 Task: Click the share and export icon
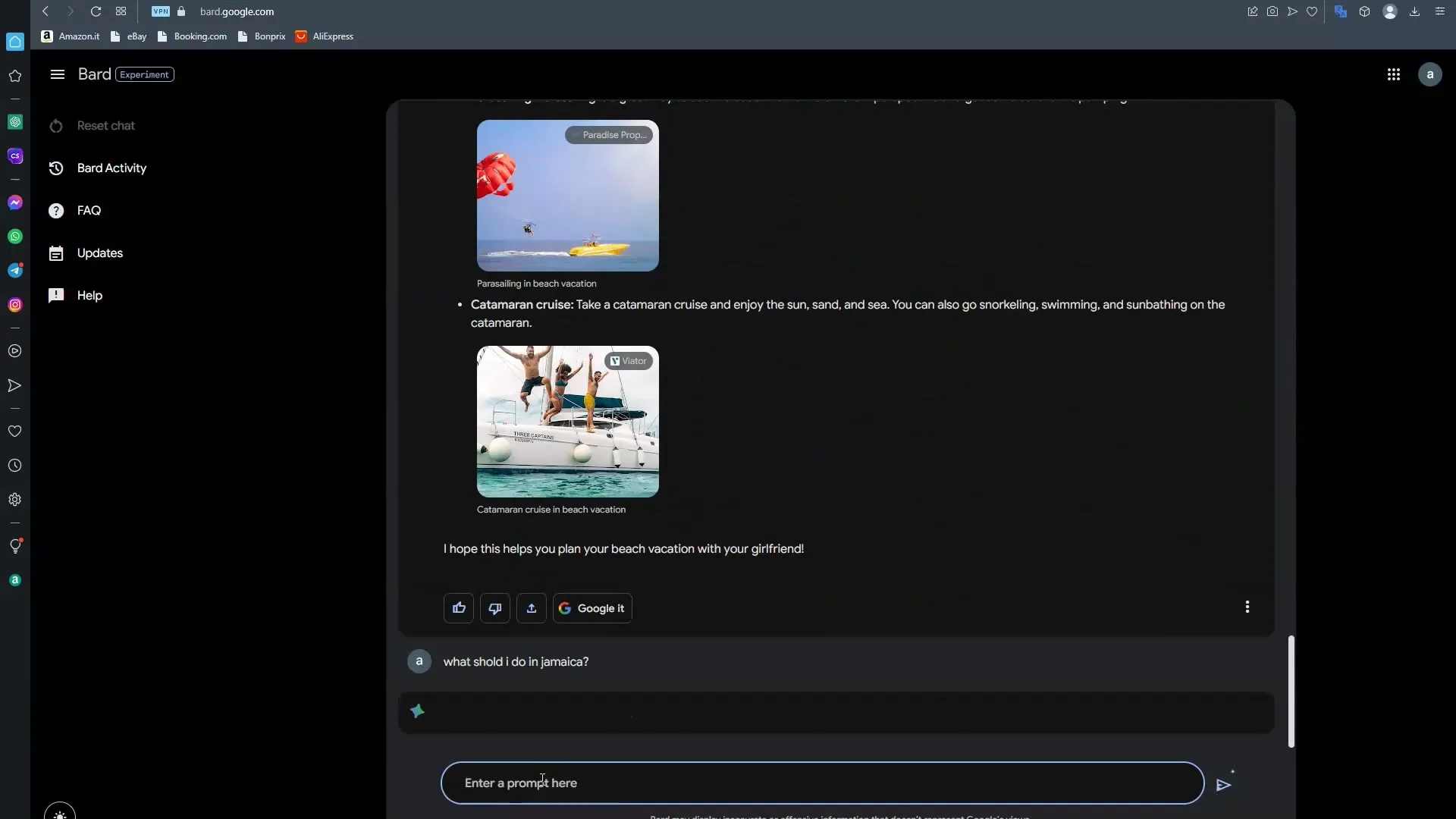tap(531, 608)
